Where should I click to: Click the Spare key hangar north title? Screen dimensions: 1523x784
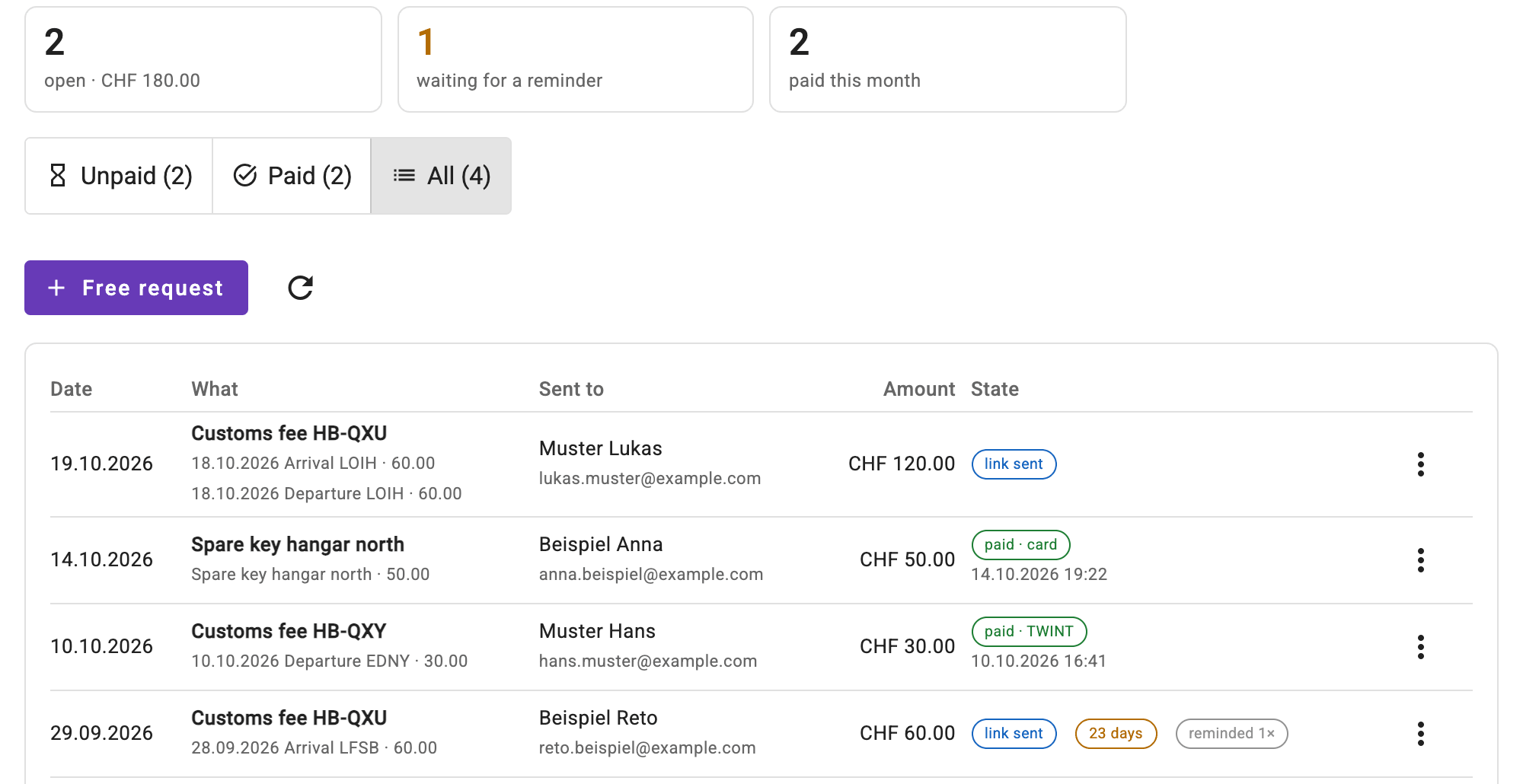click(x=298, y=545)
